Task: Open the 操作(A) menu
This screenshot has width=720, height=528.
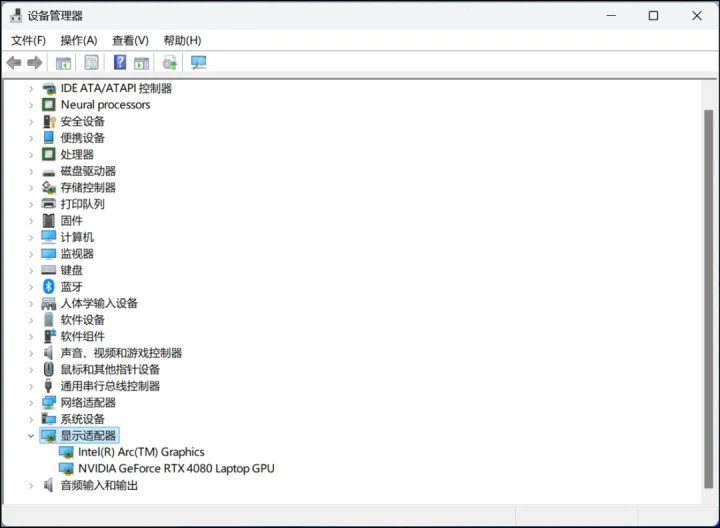Action: tap(79, 40)
